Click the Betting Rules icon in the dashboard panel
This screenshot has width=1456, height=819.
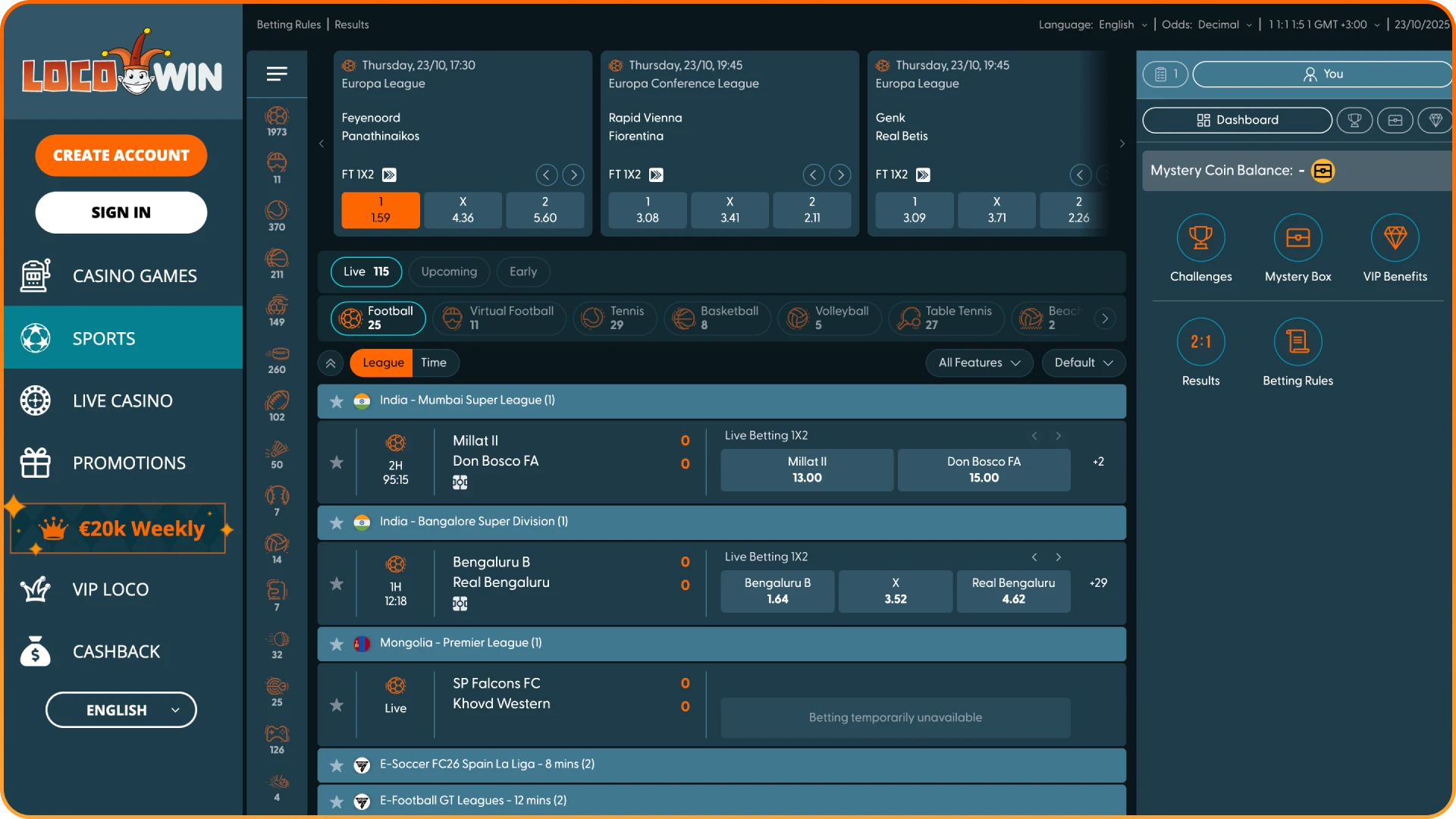[1298, 340]
